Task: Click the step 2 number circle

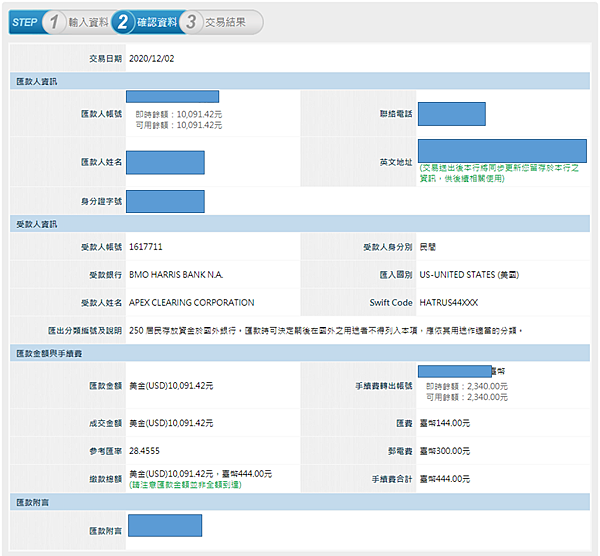Action: 123,22
